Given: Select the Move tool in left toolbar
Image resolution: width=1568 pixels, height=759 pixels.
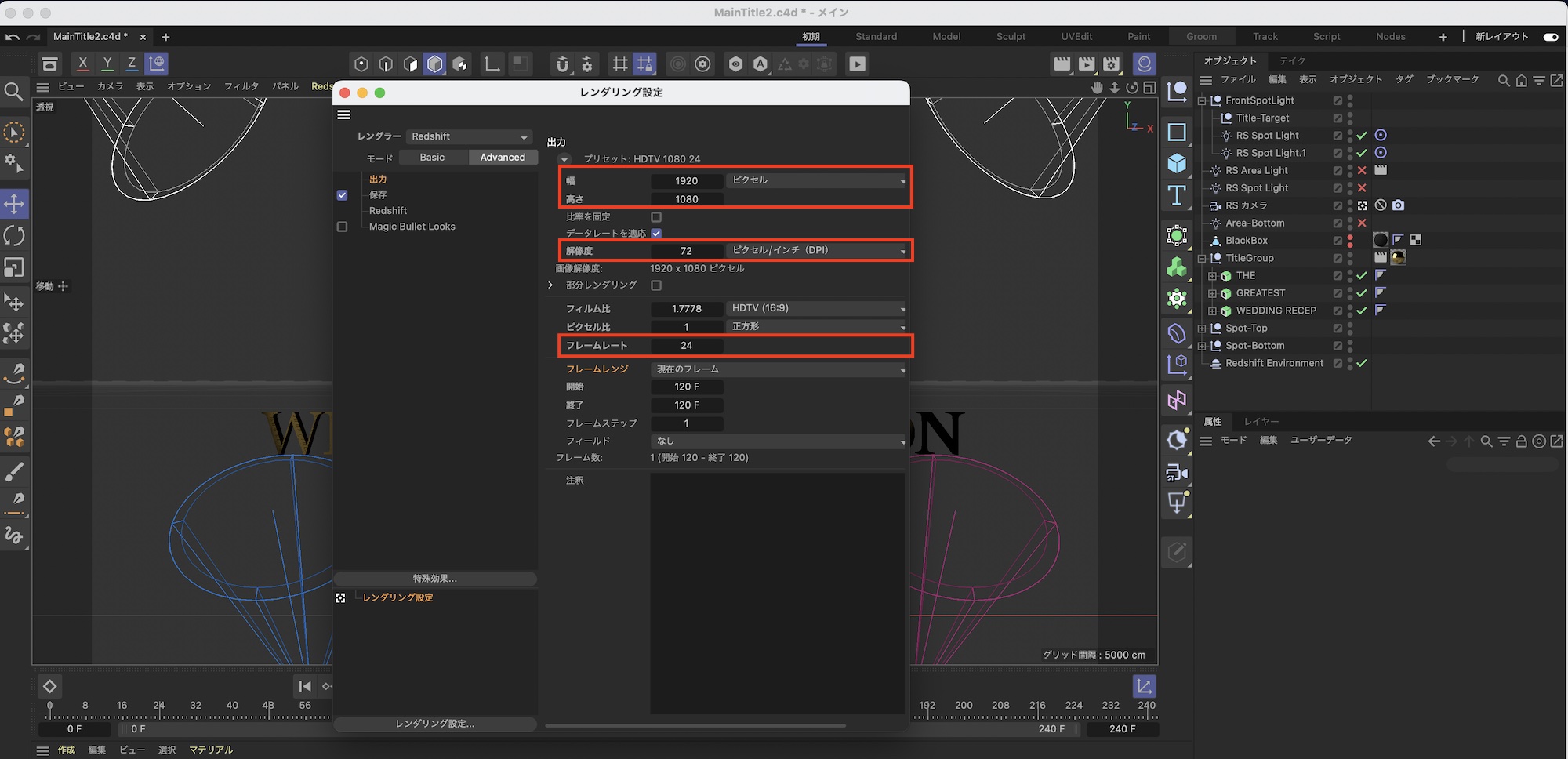Looking at the screenshot, I should click(14, 204).
